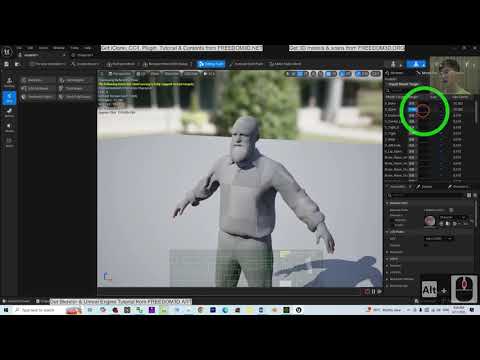This screenshot has height=360, width=480.
Task: Click the details panel search field
Action: tap(426, 195)
